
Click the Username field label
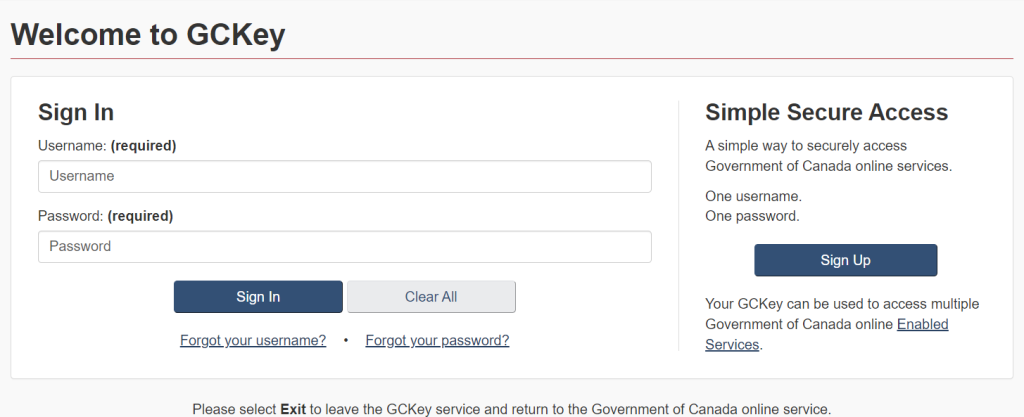(x=72, y=146)
